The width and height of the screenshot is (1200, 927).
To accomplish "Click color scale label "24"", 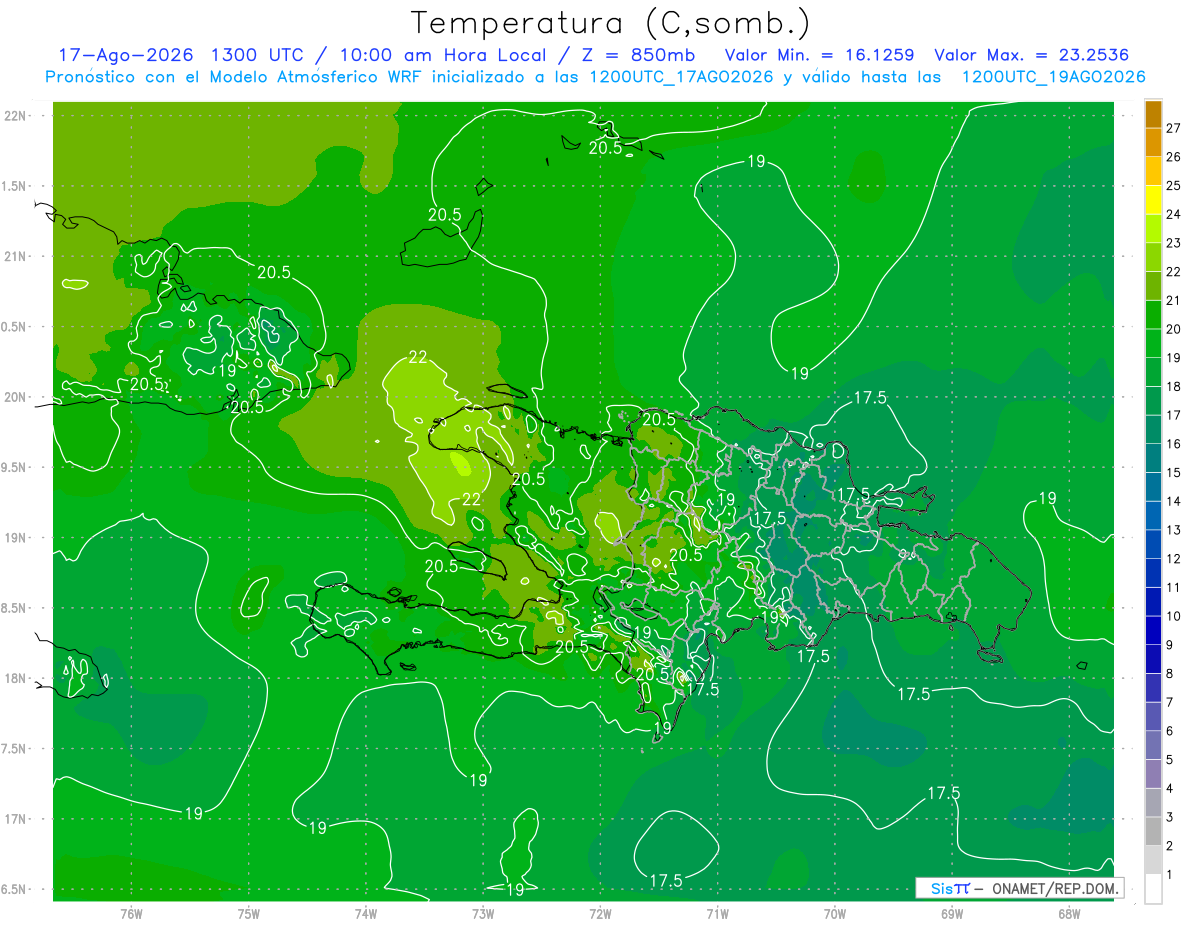I will pyautogui.click(x=1173, y=214).
